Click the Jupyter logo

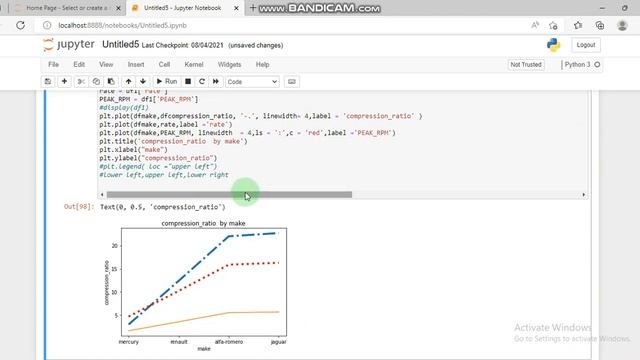pos(69,44)
